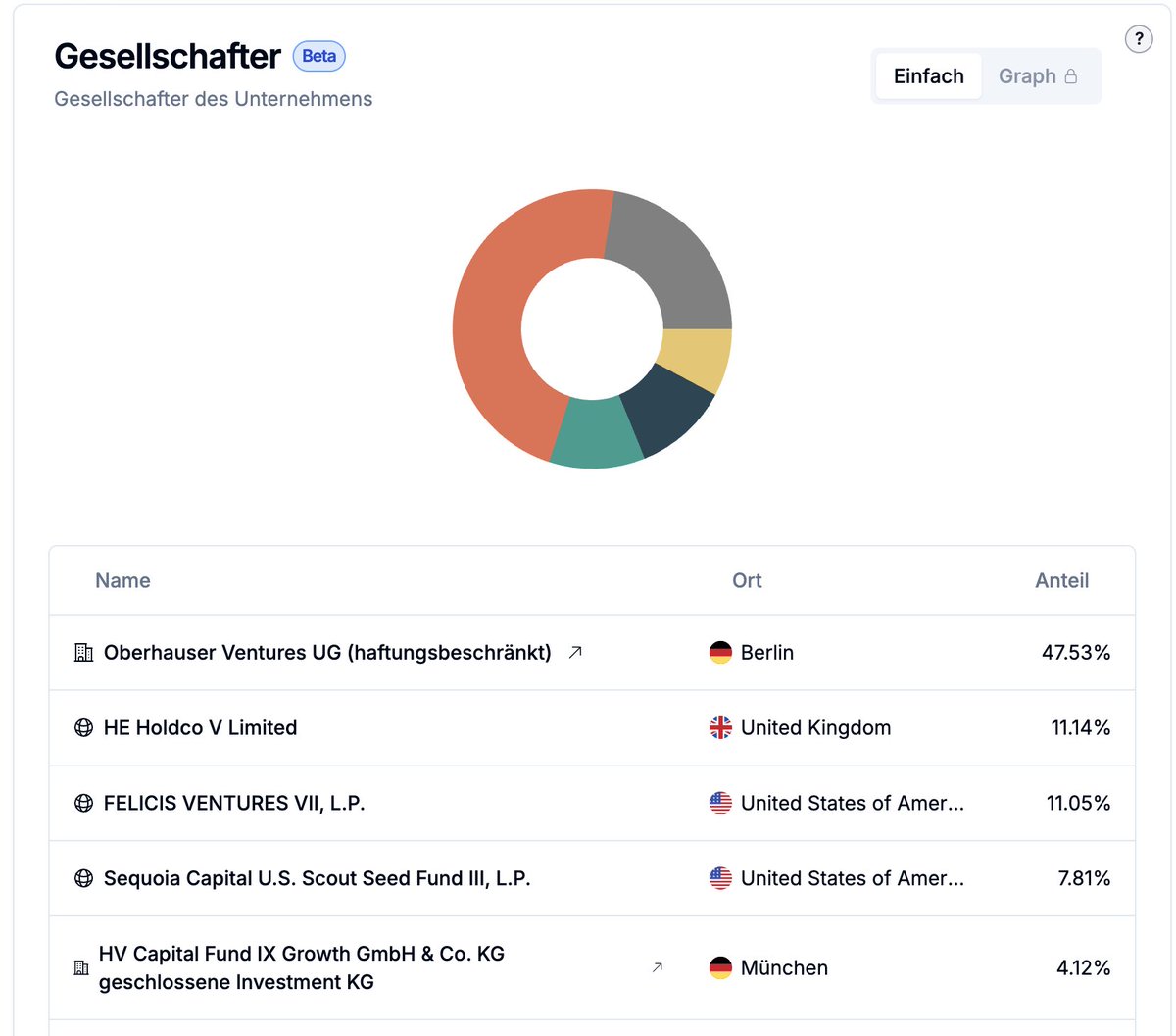1176x1036 pixels.
Task: Click the lock icon beside Graph
Action: [1071, 76]
